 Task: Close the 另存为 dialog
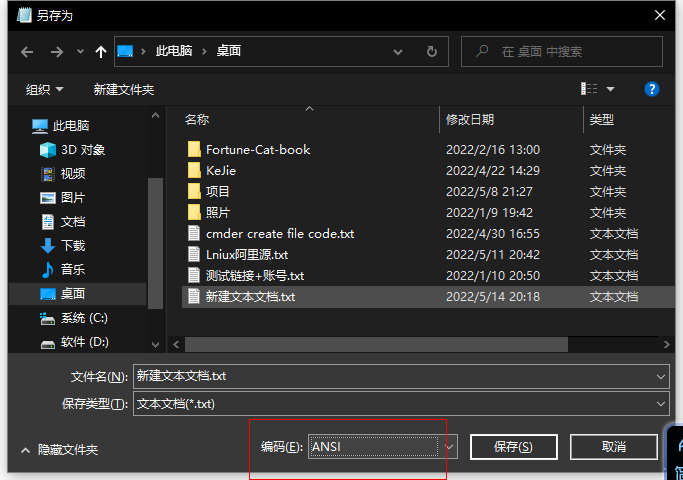pos(659,15)
